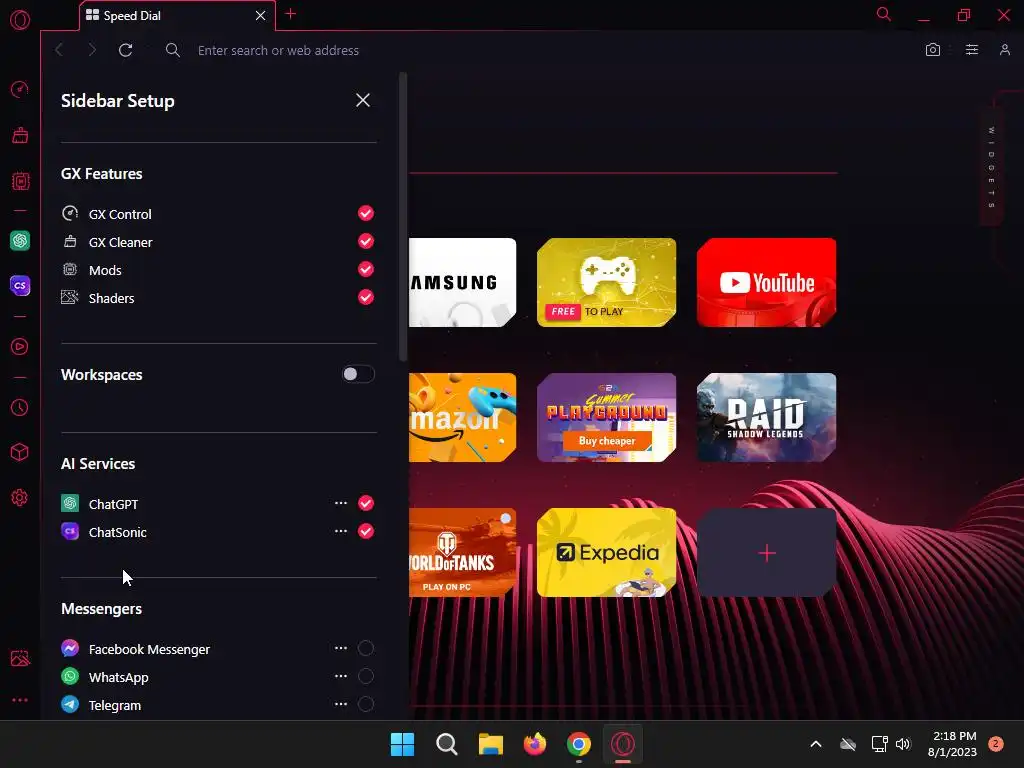Screen dimensions: 1024x768
Task: Launch Chrome from the taskbar
Action: [579, 744]
